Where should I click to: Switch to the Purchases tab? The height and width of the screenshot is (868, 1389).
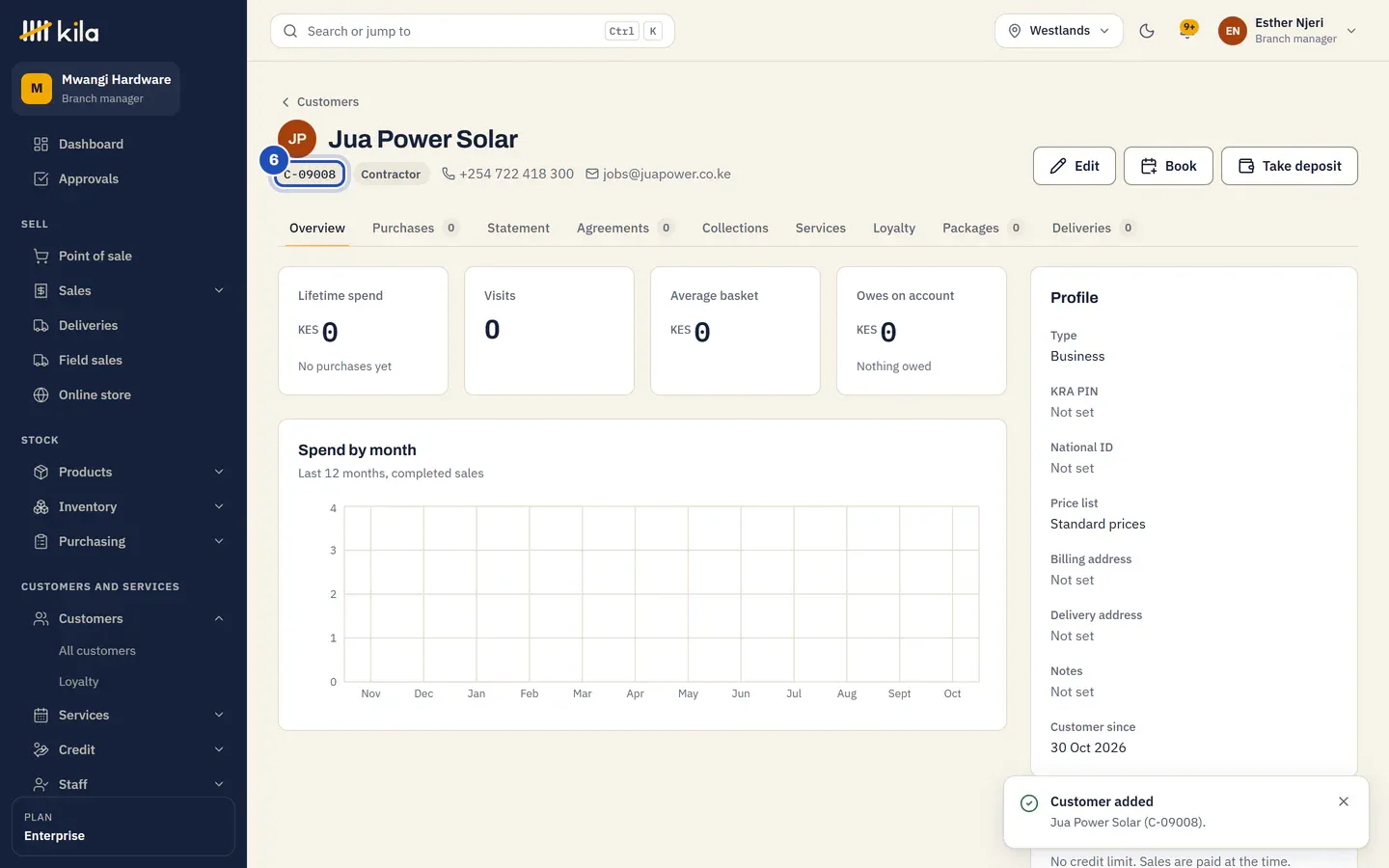[415, 229]
